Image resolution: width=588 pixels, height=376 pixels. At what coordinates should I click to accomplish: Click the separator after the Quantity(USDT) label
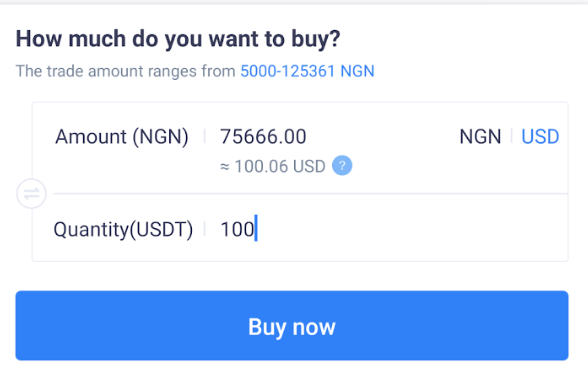pos(205,229)
